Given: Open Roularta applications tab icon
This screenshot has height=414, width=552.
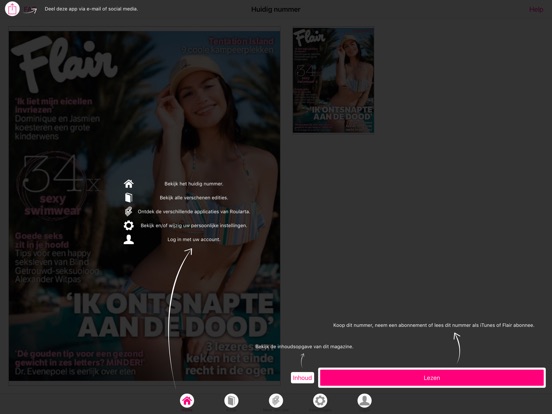Looking at the screenshot, I should pyautogui.click(x=276, y=401).
